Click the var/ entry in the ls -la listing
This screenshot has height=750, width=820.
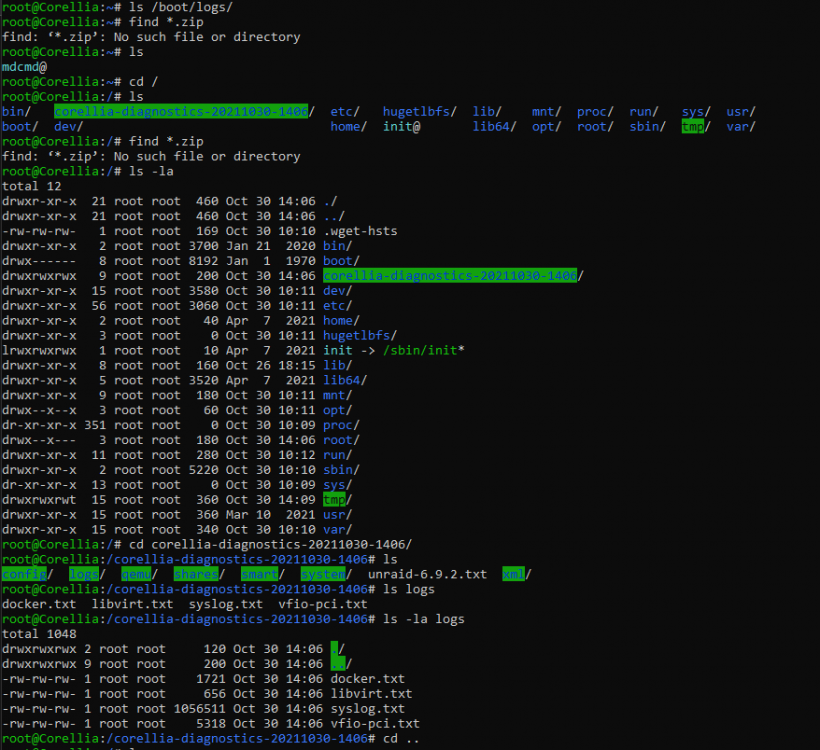pos(337,530)
